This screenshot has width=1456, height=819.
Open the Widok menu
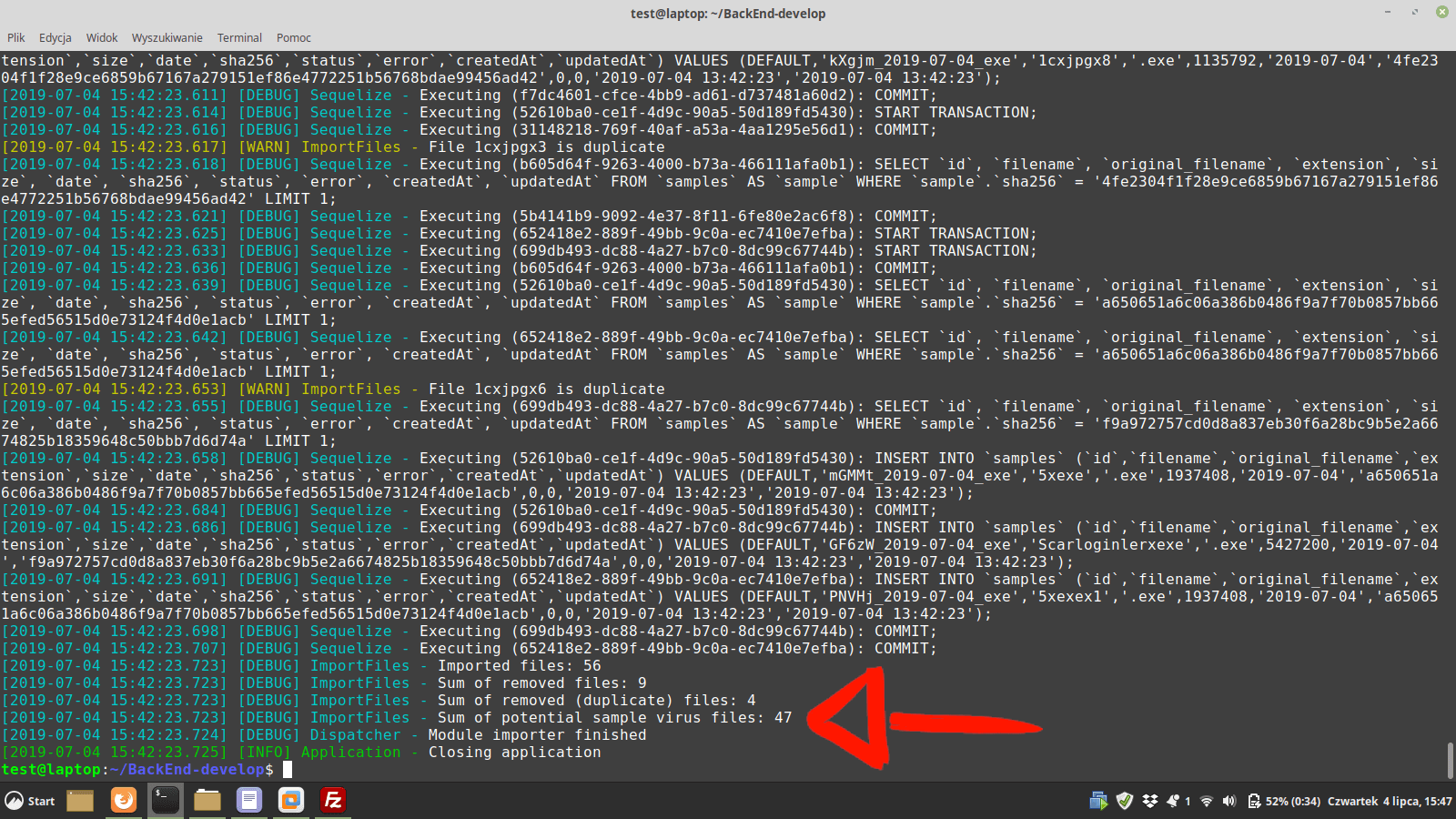click(102, 37)
